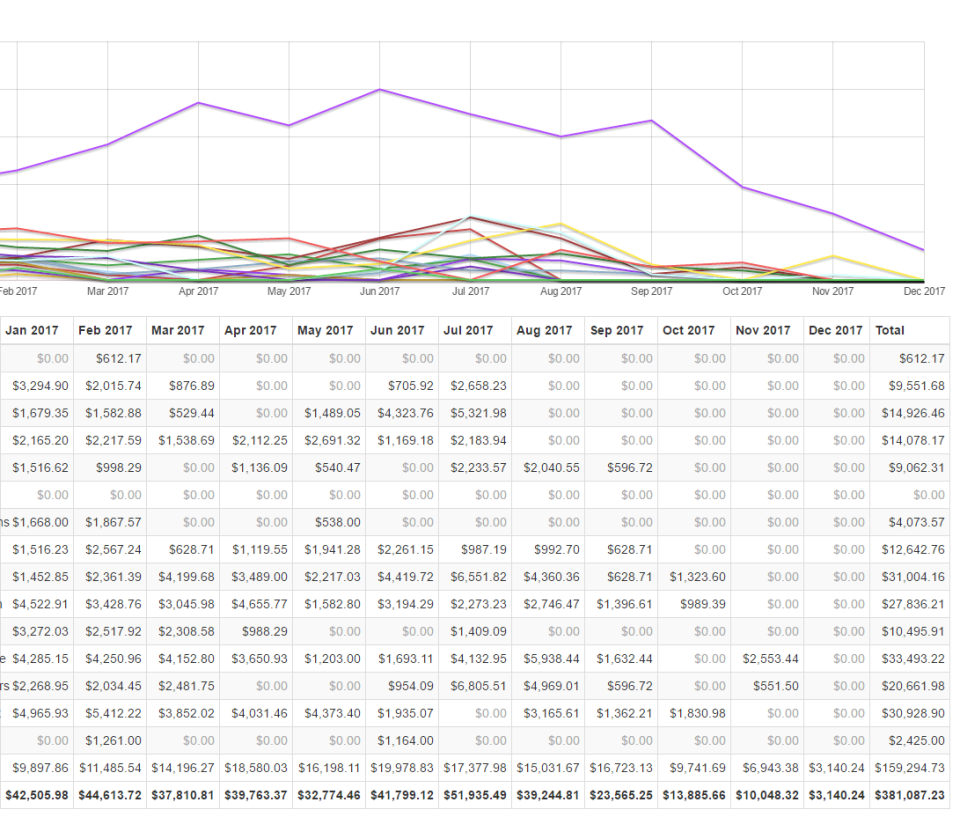Click the Total column header

(x=889, y=330)
